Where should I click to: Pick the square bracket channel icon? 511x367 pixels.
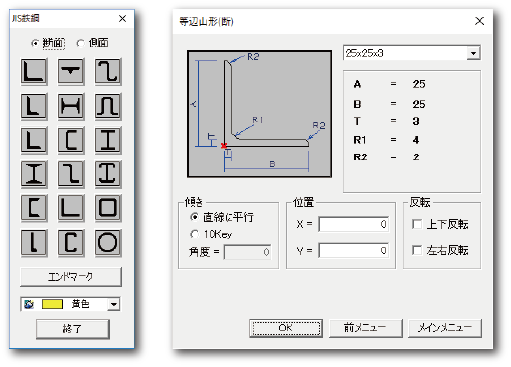point(34,208)
